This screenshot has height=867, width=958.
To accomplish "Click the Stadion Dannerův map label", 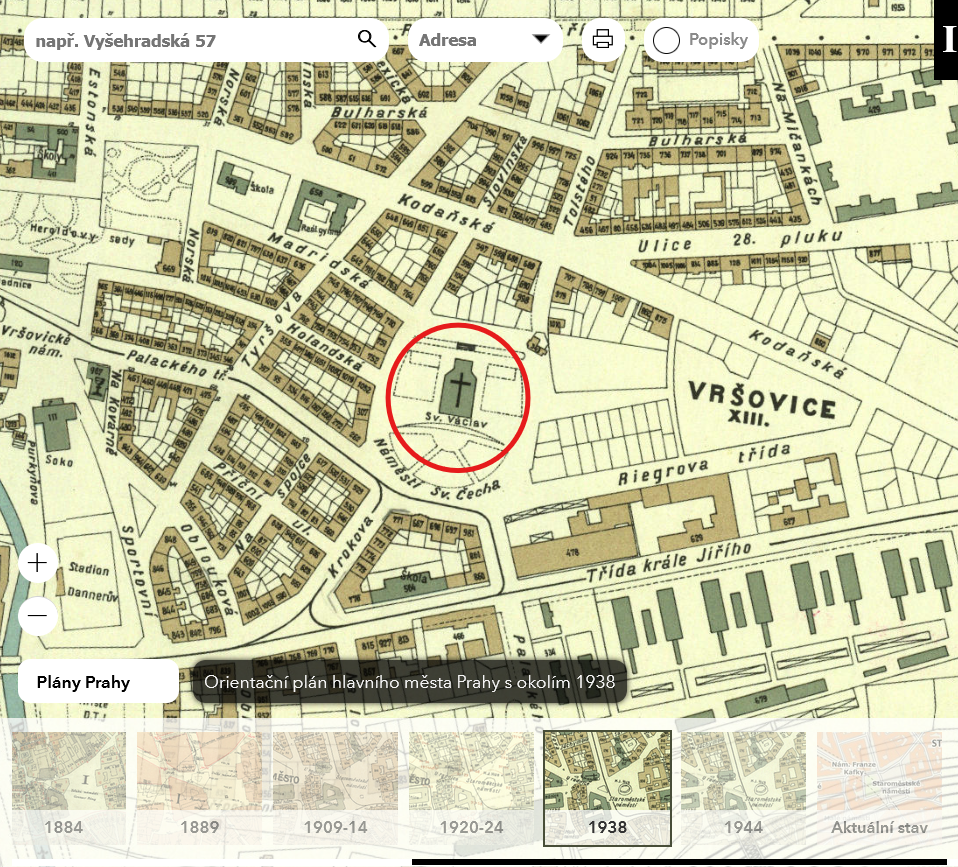I will pos(88,579).
